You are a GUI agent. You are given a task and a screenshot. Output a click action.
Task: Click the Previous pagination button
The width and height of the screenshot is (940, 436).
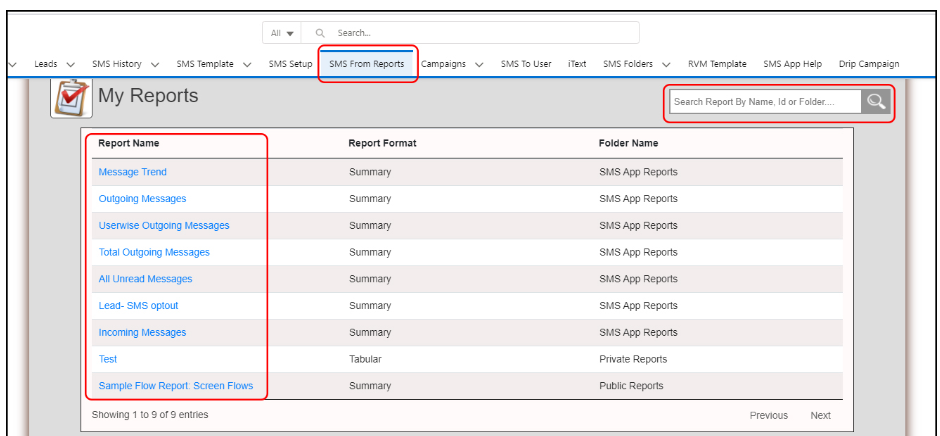[768, 415]
